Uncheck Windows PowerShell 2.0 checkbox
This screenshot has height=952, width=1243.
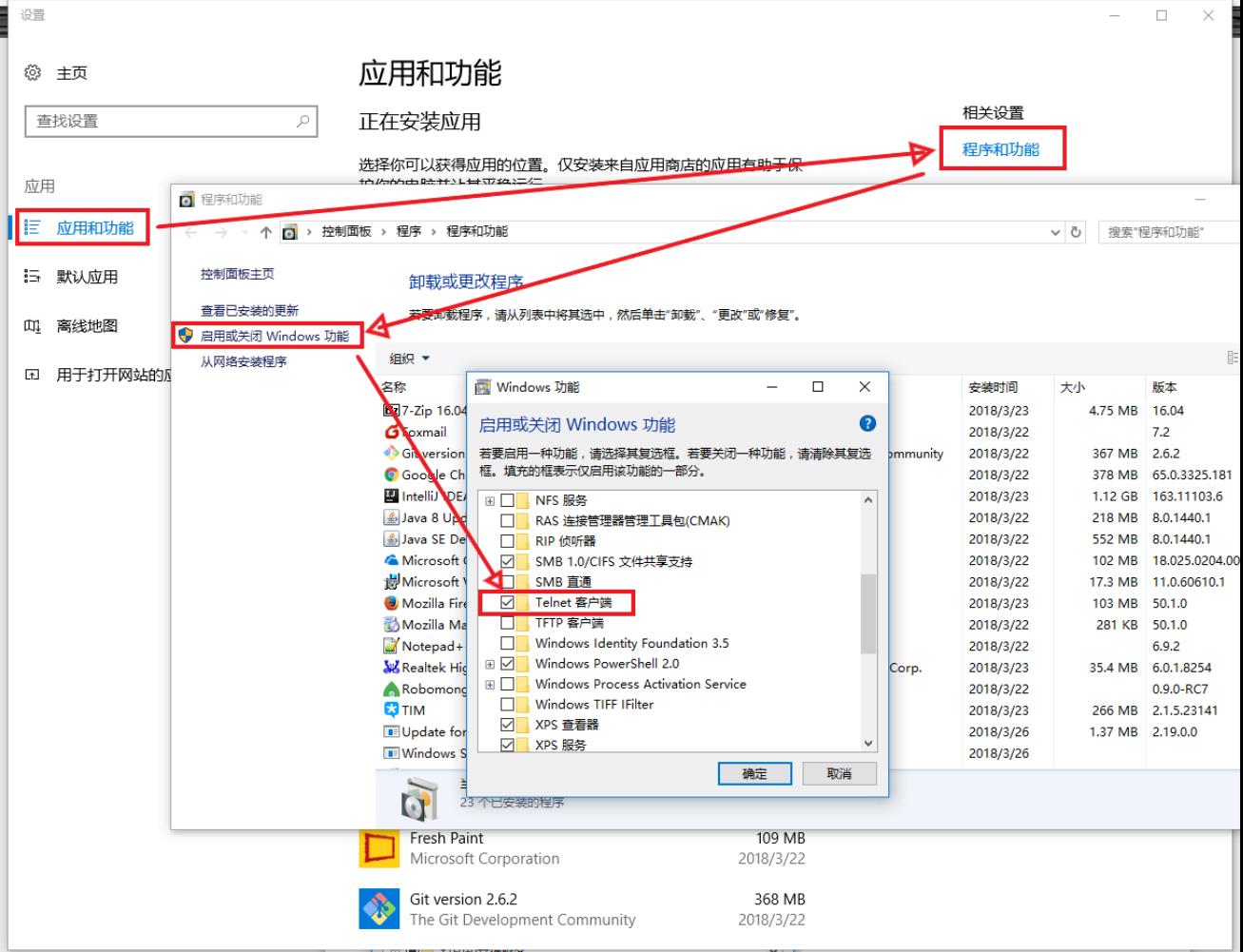coord(507,664)
